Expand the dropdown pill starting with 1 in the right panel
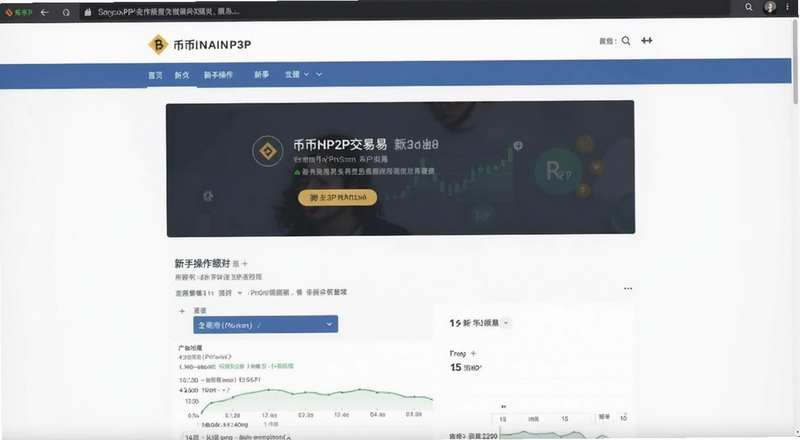The width and height of the screenshot is (800, 440). coord(481,323)
